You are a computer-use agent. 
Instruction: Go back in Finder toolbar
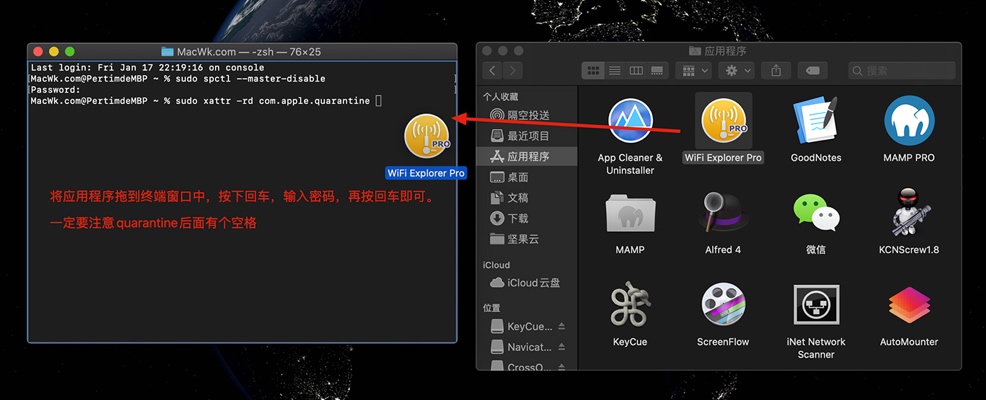click(492, 70)
